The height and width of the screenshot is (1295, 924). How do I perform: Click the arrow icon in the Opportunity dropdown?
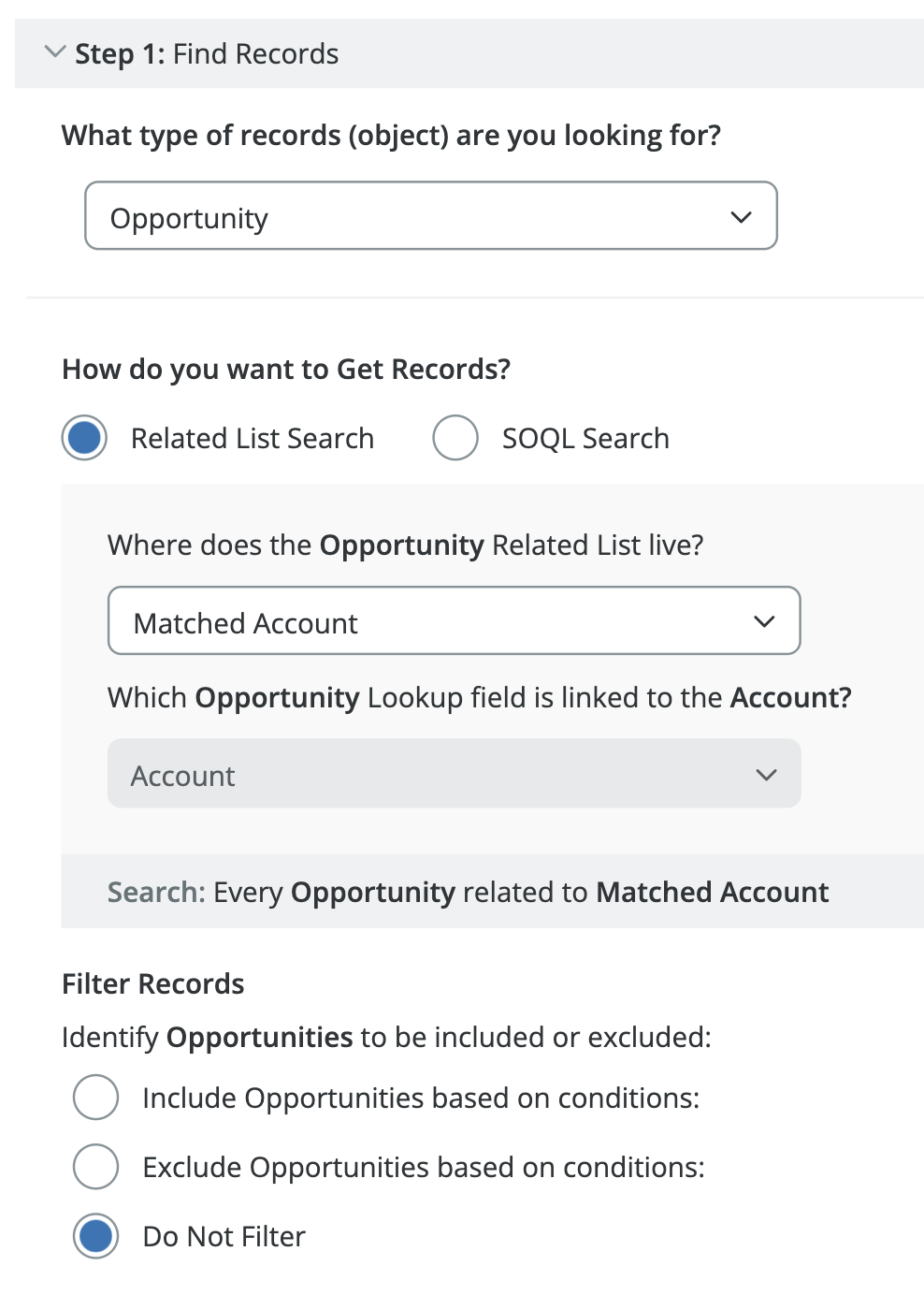pyautogui.click(x=741, y=217)
